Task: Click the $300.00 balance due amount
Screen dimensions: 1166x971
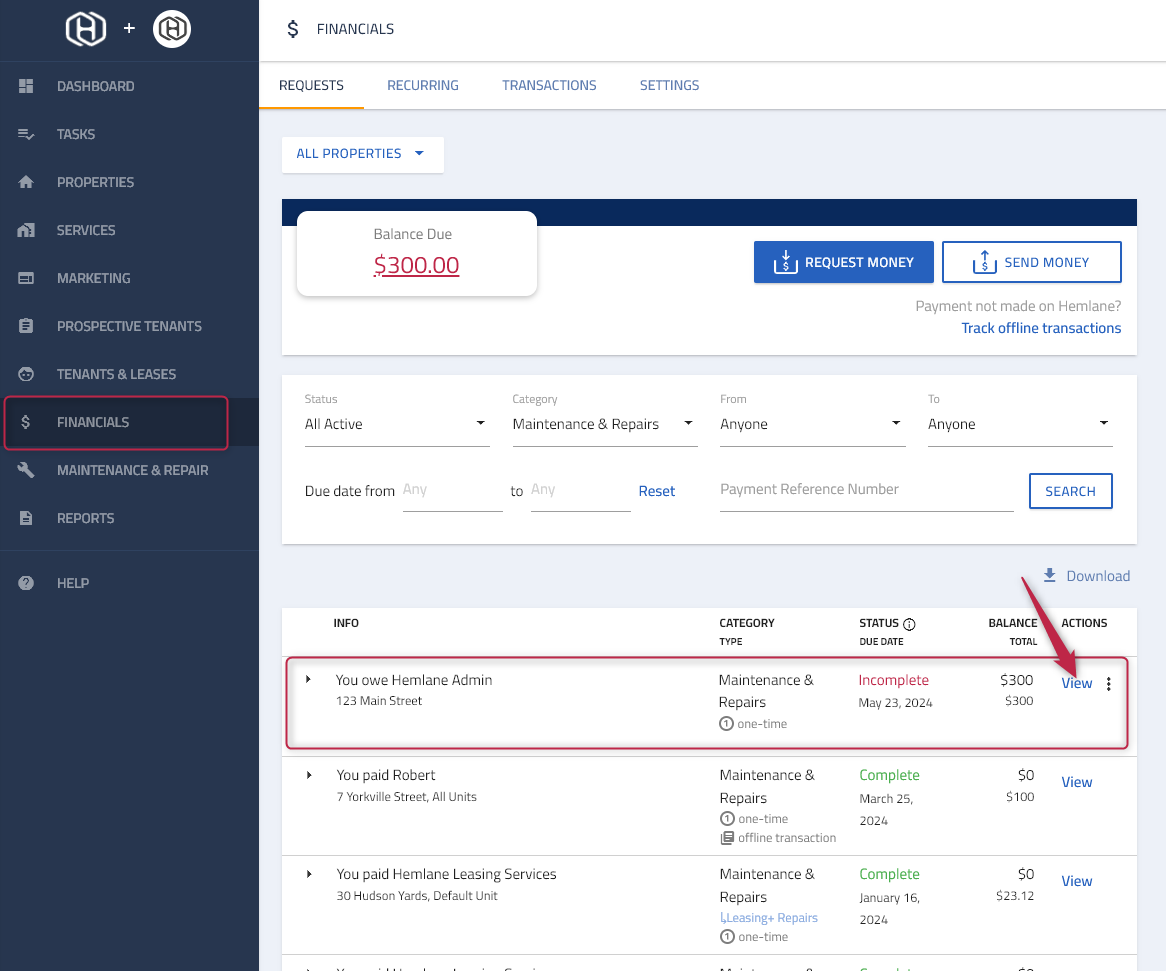Action: (416, 265)
